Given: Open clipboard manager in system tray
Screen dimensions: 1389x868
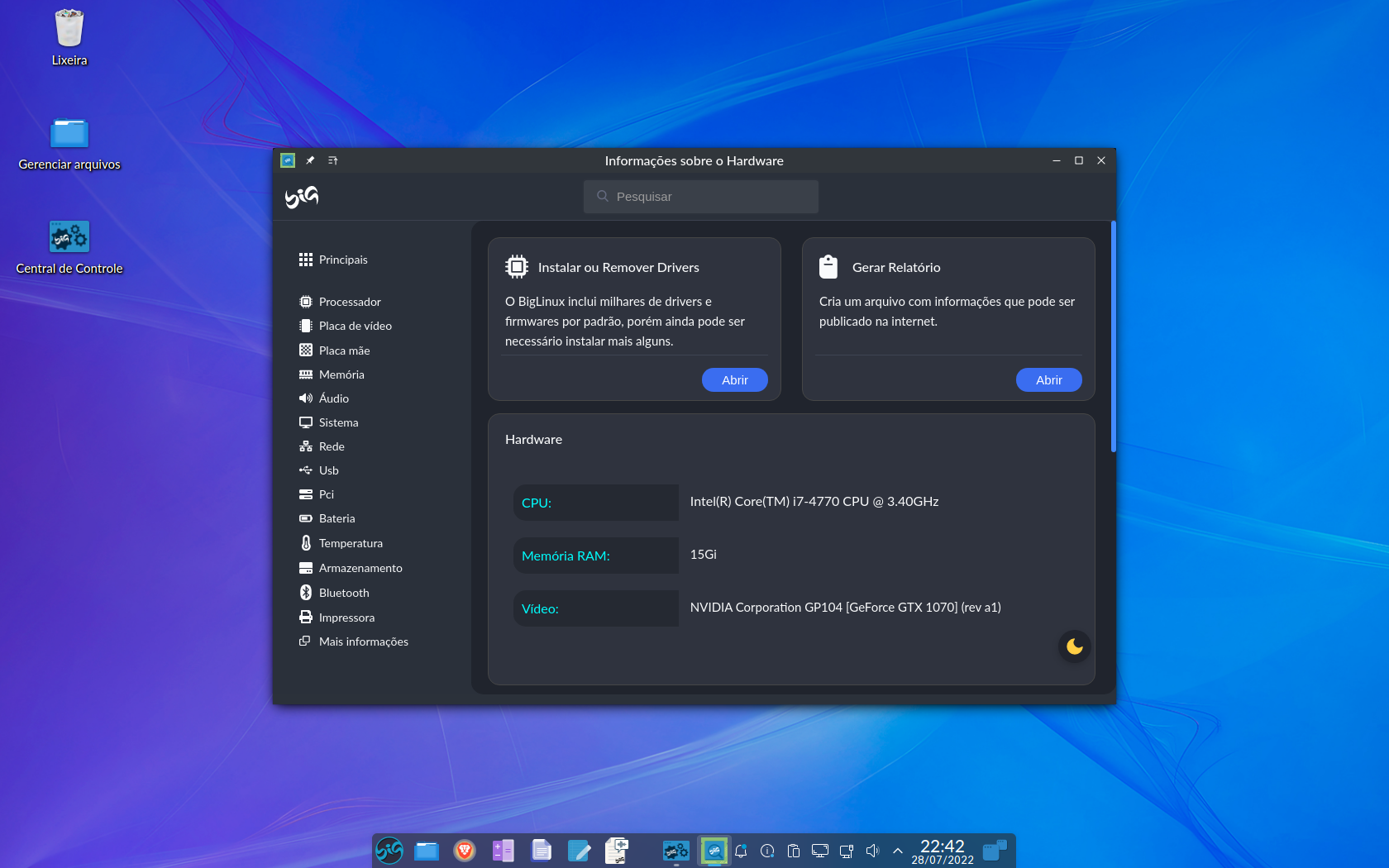Looking at the screenshot, I should (x=794, y=851).
